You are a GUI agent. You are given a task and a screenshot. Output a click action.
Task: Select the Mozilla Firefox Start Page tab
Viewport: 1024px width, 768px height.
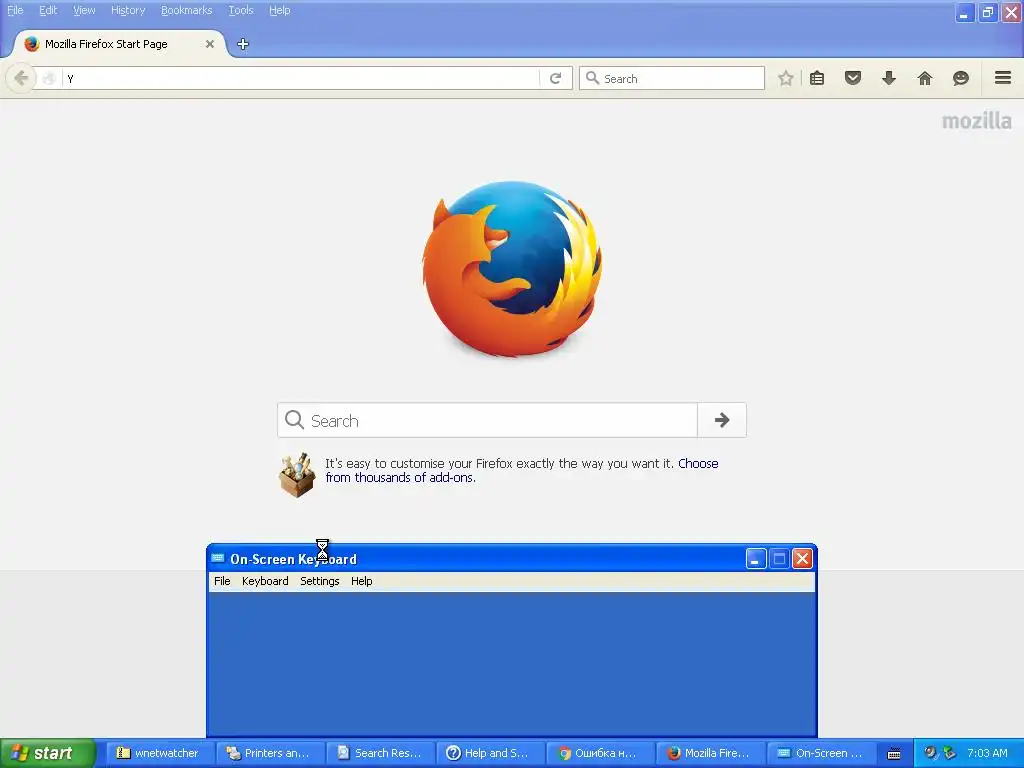120,44
